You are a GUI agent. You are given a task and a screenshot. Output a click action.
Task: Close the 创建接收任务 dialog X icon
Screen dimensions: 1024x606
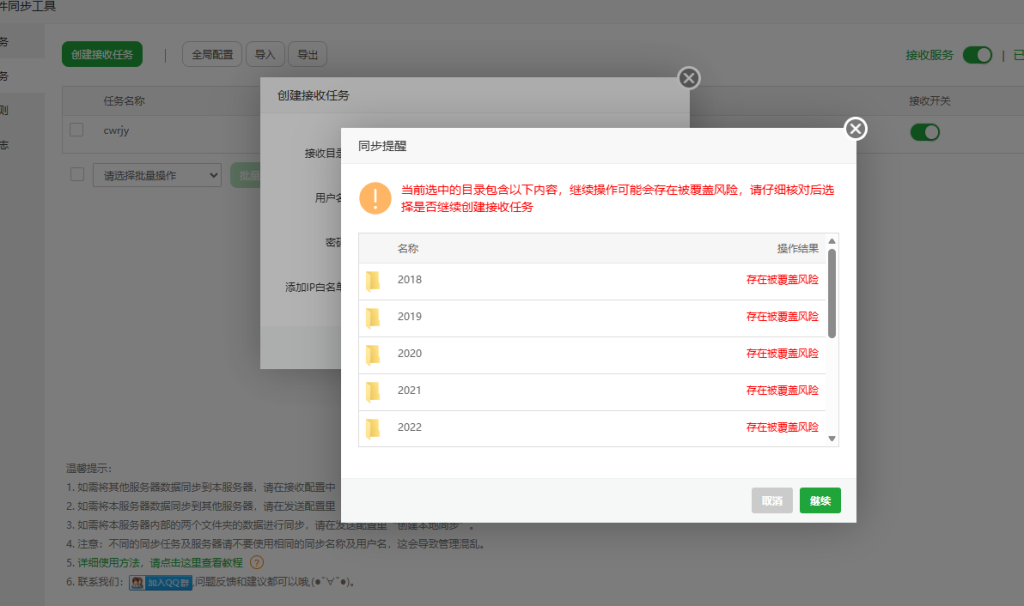688,78
